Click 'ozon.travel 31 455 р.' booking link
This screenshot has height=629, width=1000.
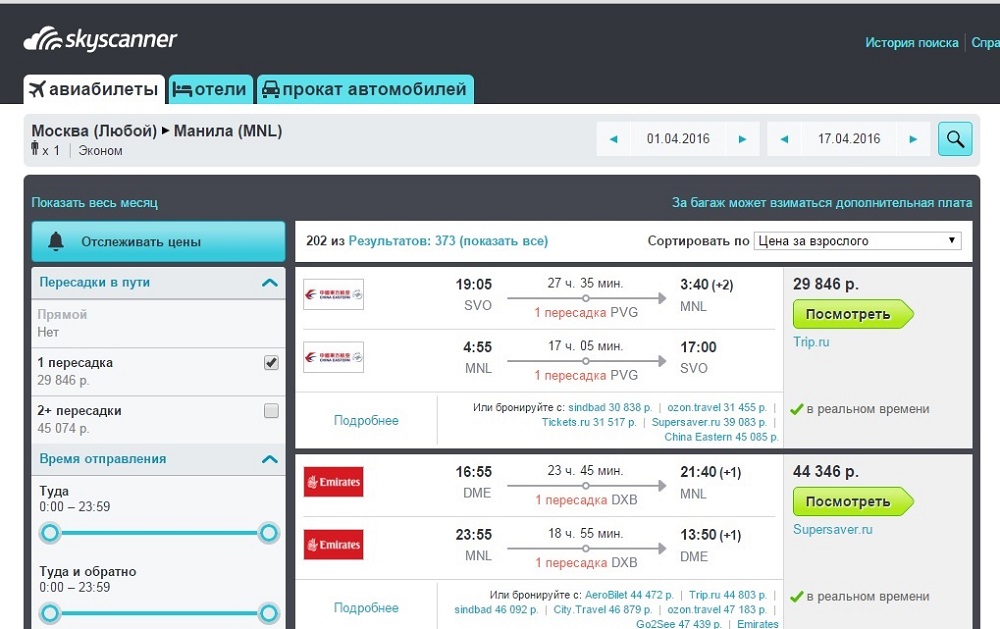pyautogui.click(x=716, y=407)
